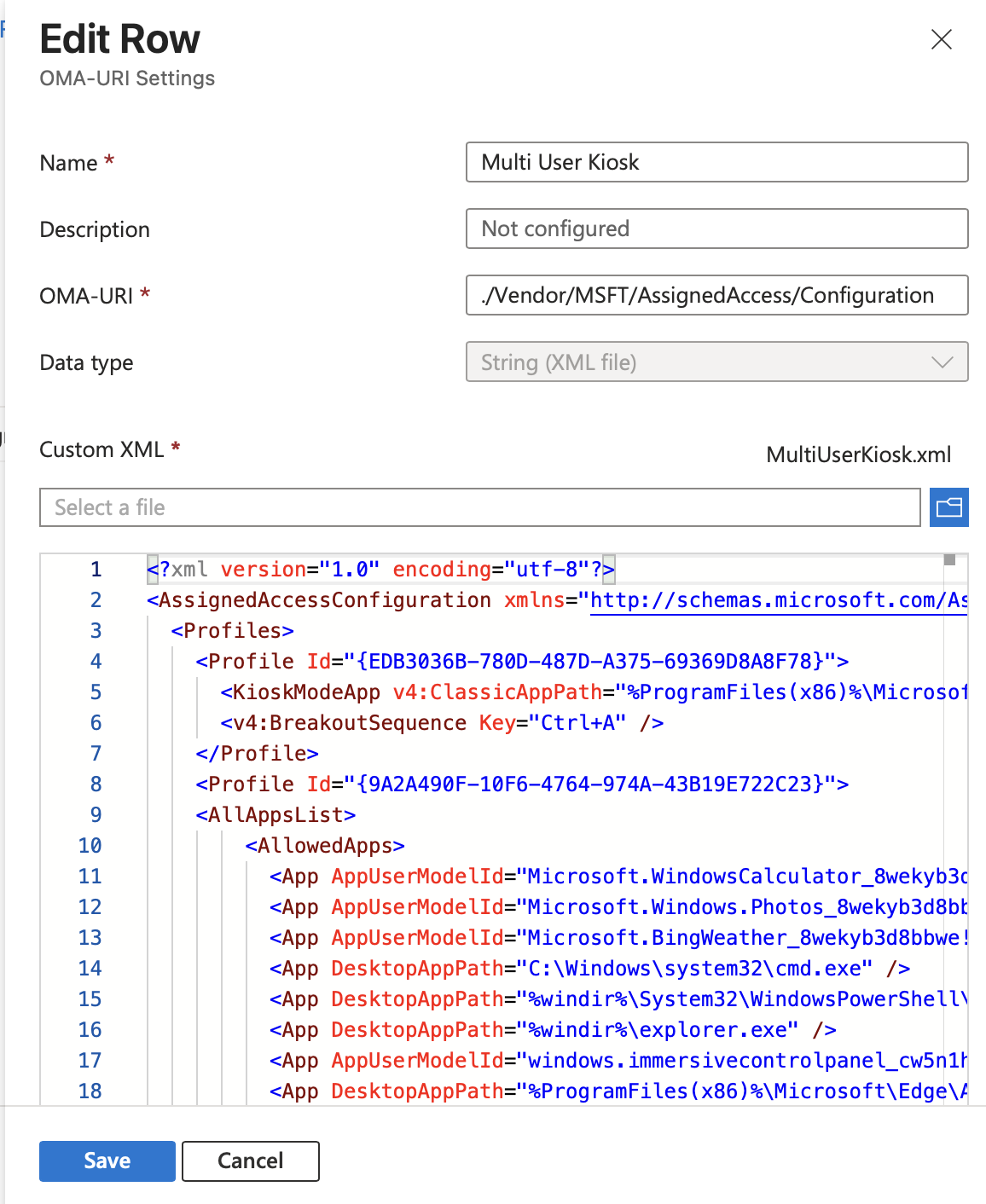986x1204 pixels.
Task: Click the Select a file field
Action: 479,507
